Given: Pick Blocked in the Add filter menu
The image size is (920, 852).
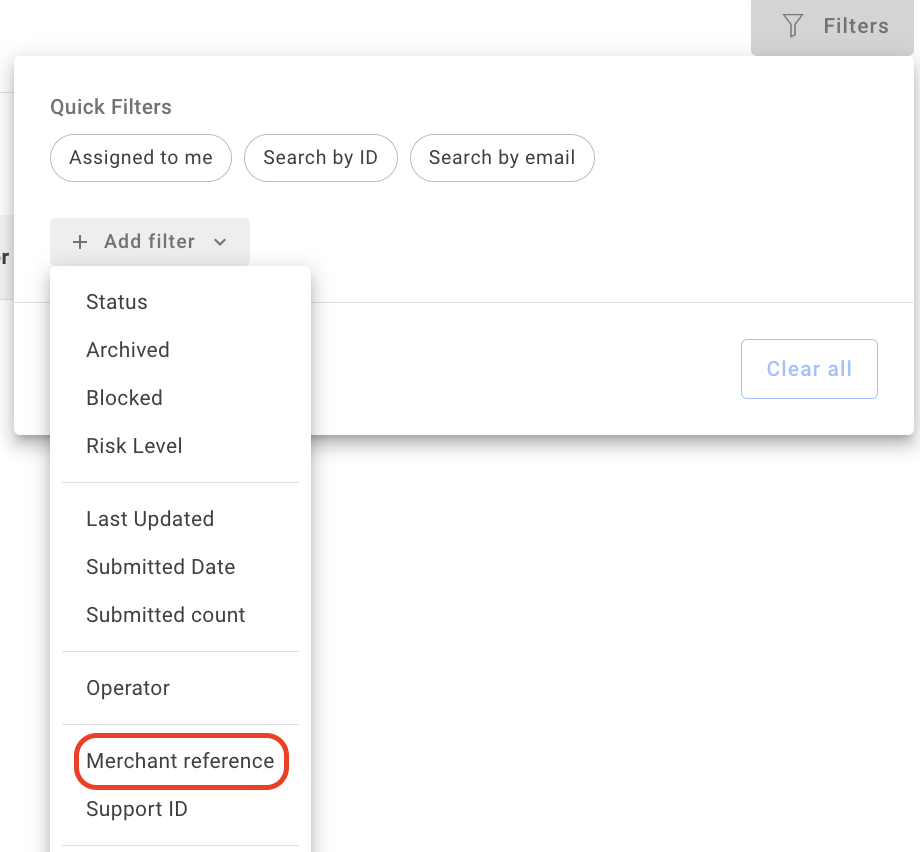Looking at the screenshot, I should click(124, 397).
